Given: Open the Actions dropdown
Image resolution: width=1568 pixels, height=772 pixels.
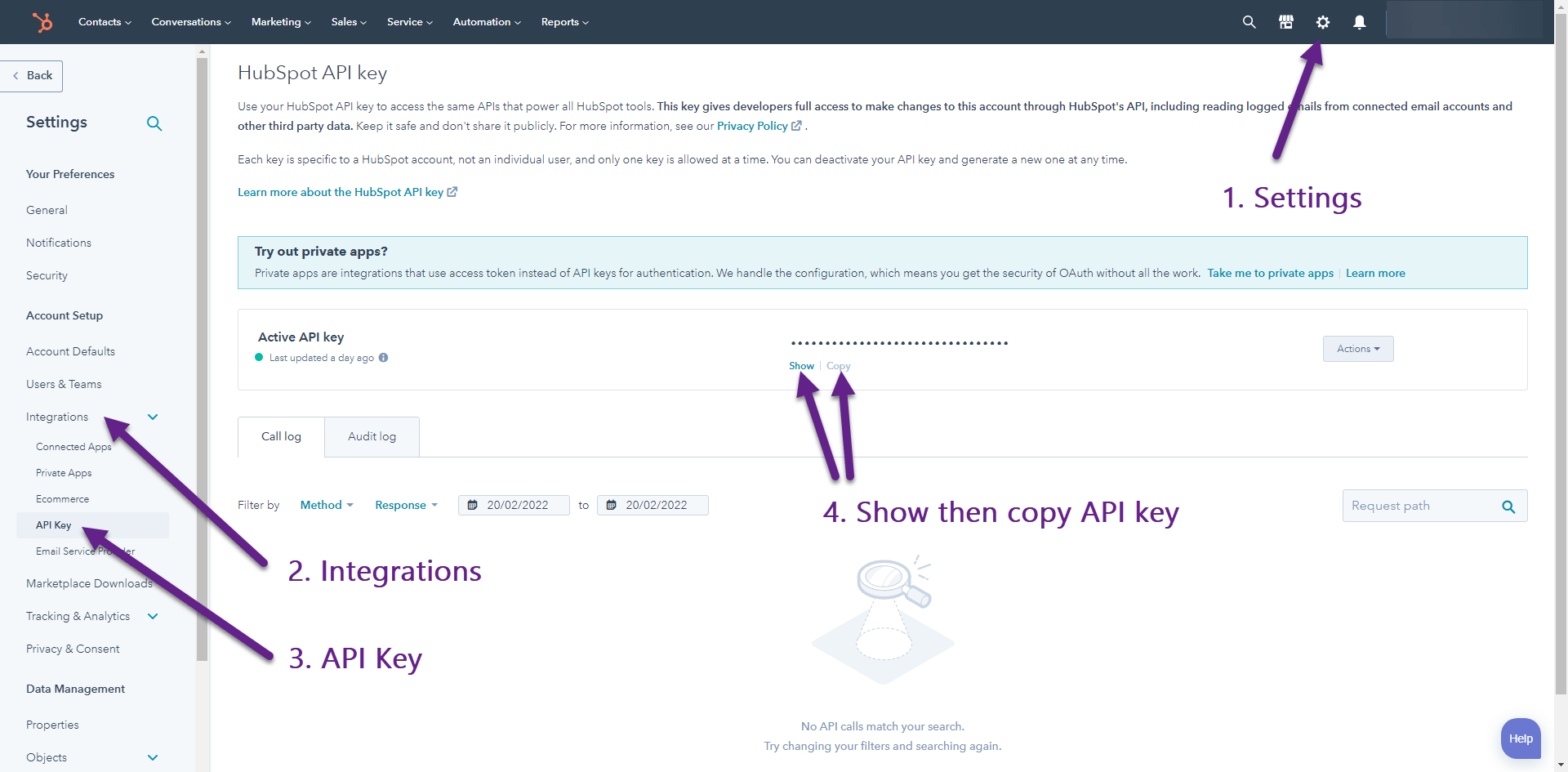Looking at the screenshot, I should pyautogui.click(x=1357, y=349).
